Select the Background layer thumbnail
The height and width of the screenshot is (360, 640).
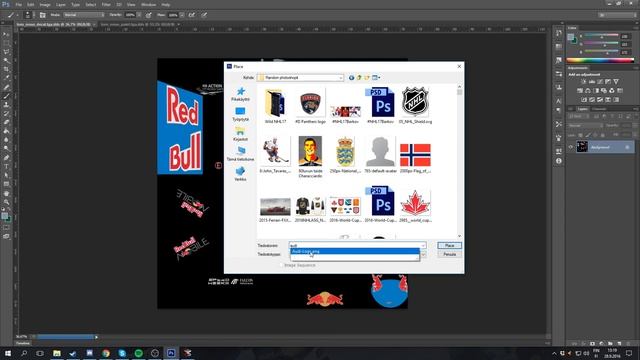point(582,147)
